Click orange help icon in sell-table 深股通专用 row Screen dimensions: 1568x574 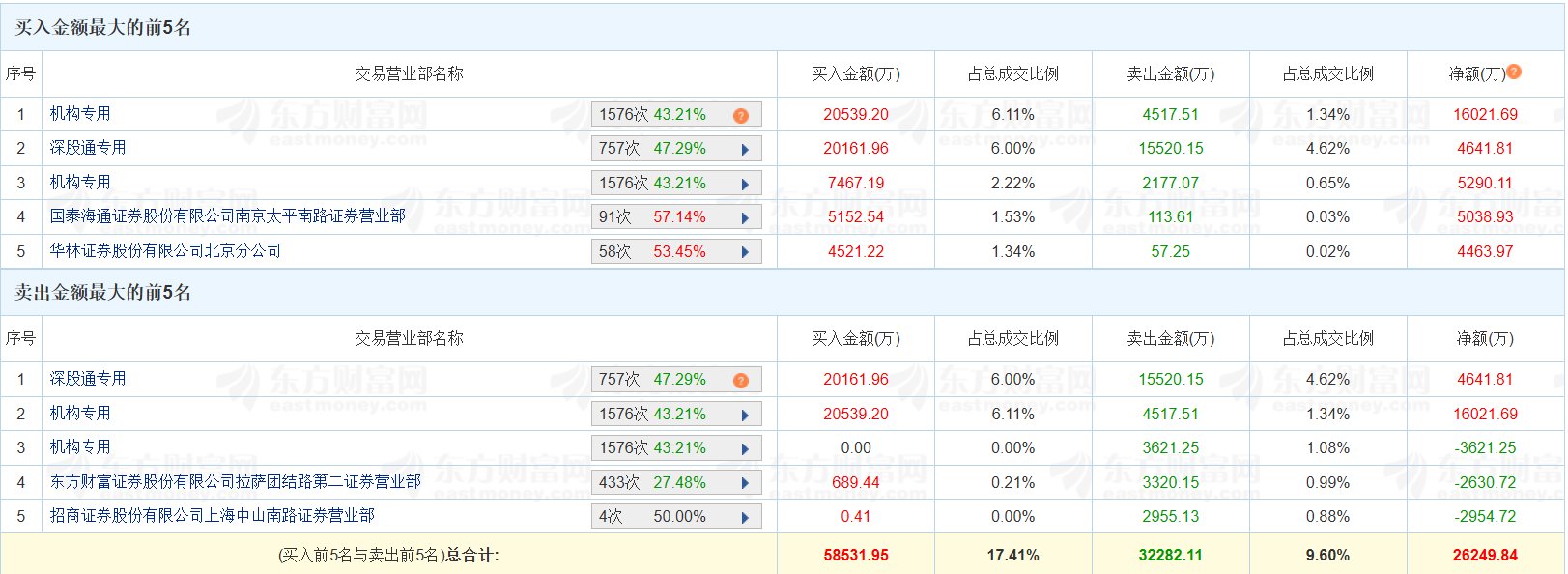point(741,380)
